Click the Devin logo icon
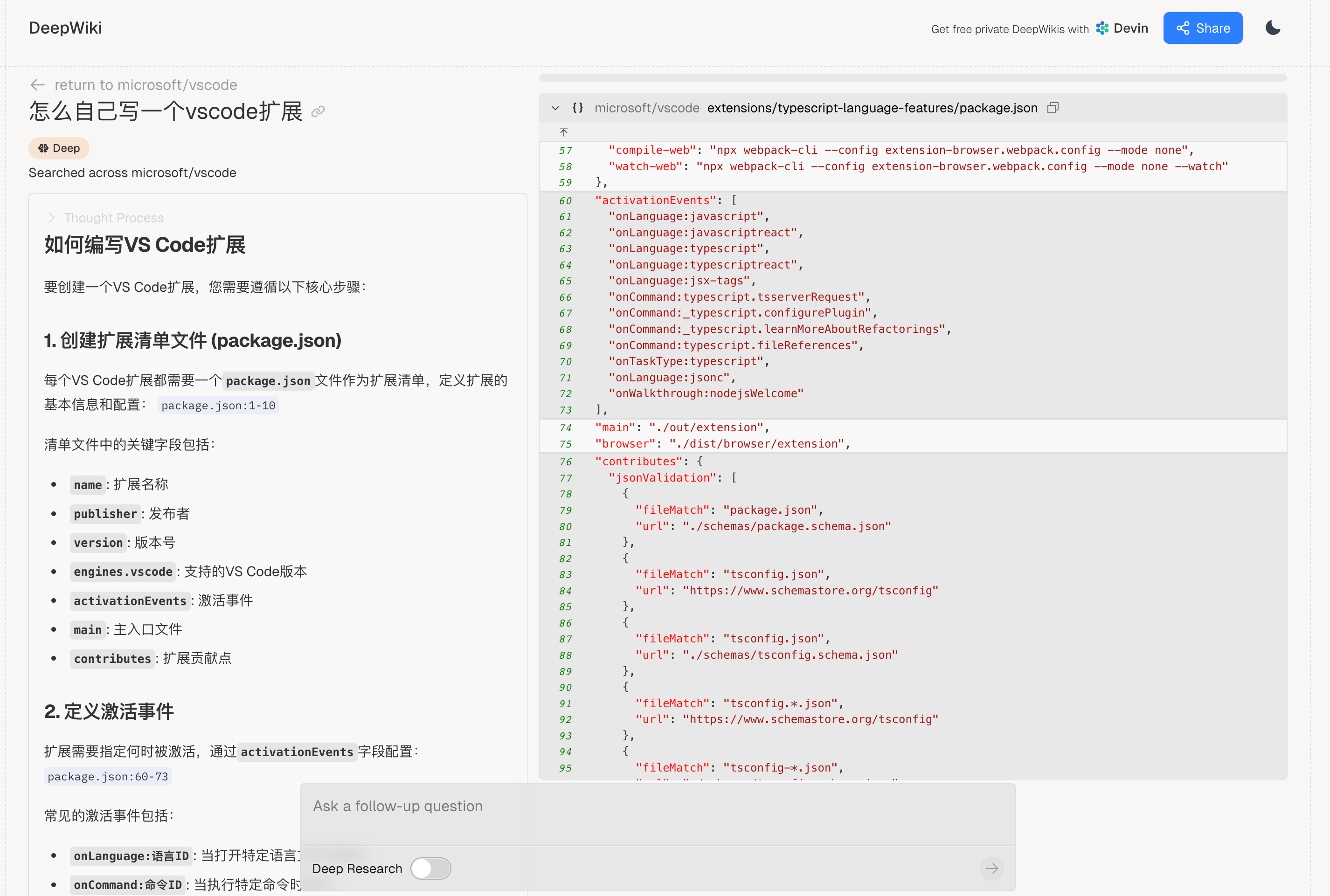This screenshot has height=896, width=1330. (x=1102, y=28)
